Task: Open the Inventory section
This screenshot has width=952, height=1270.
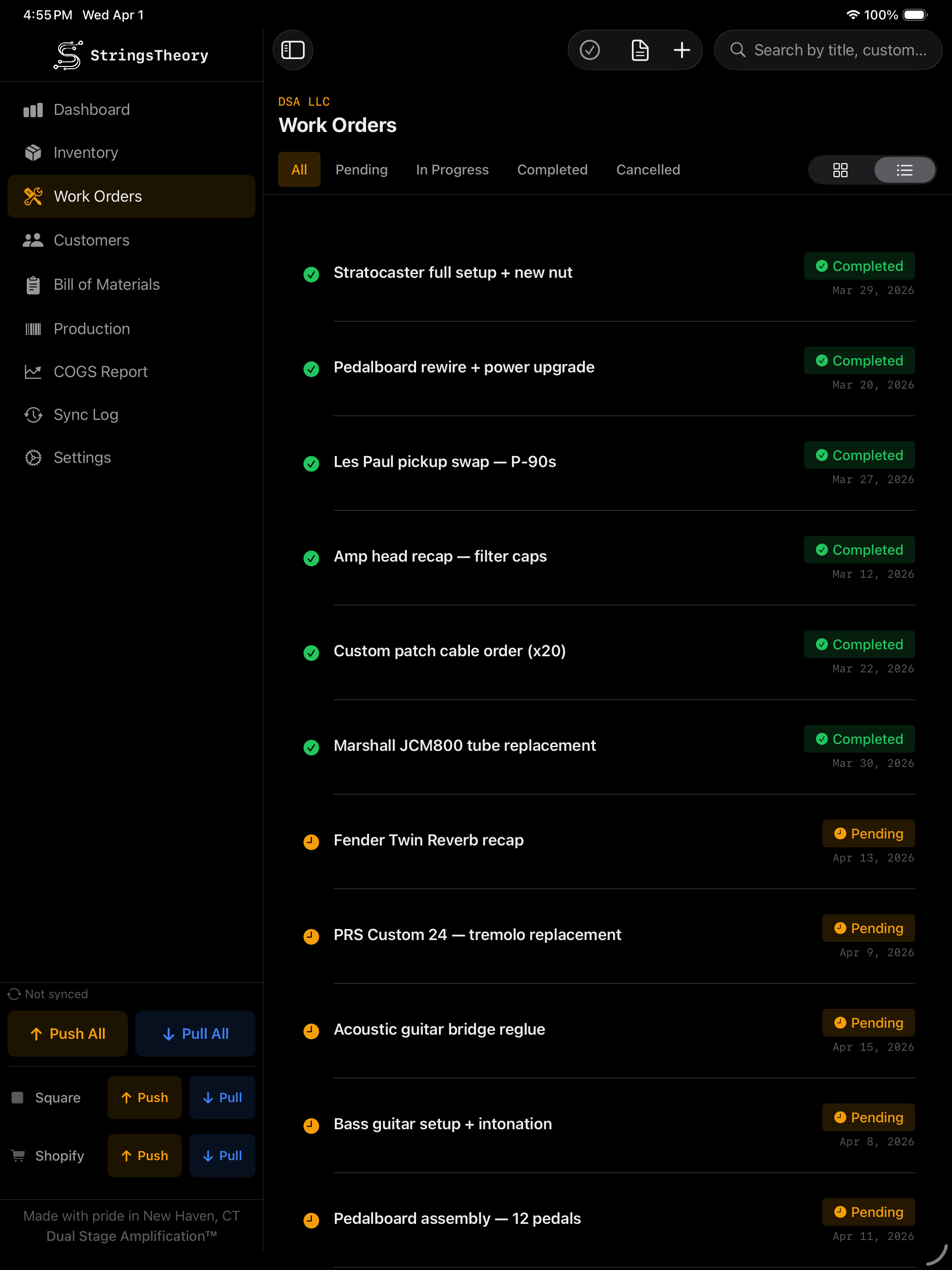Action: [85, 152]
